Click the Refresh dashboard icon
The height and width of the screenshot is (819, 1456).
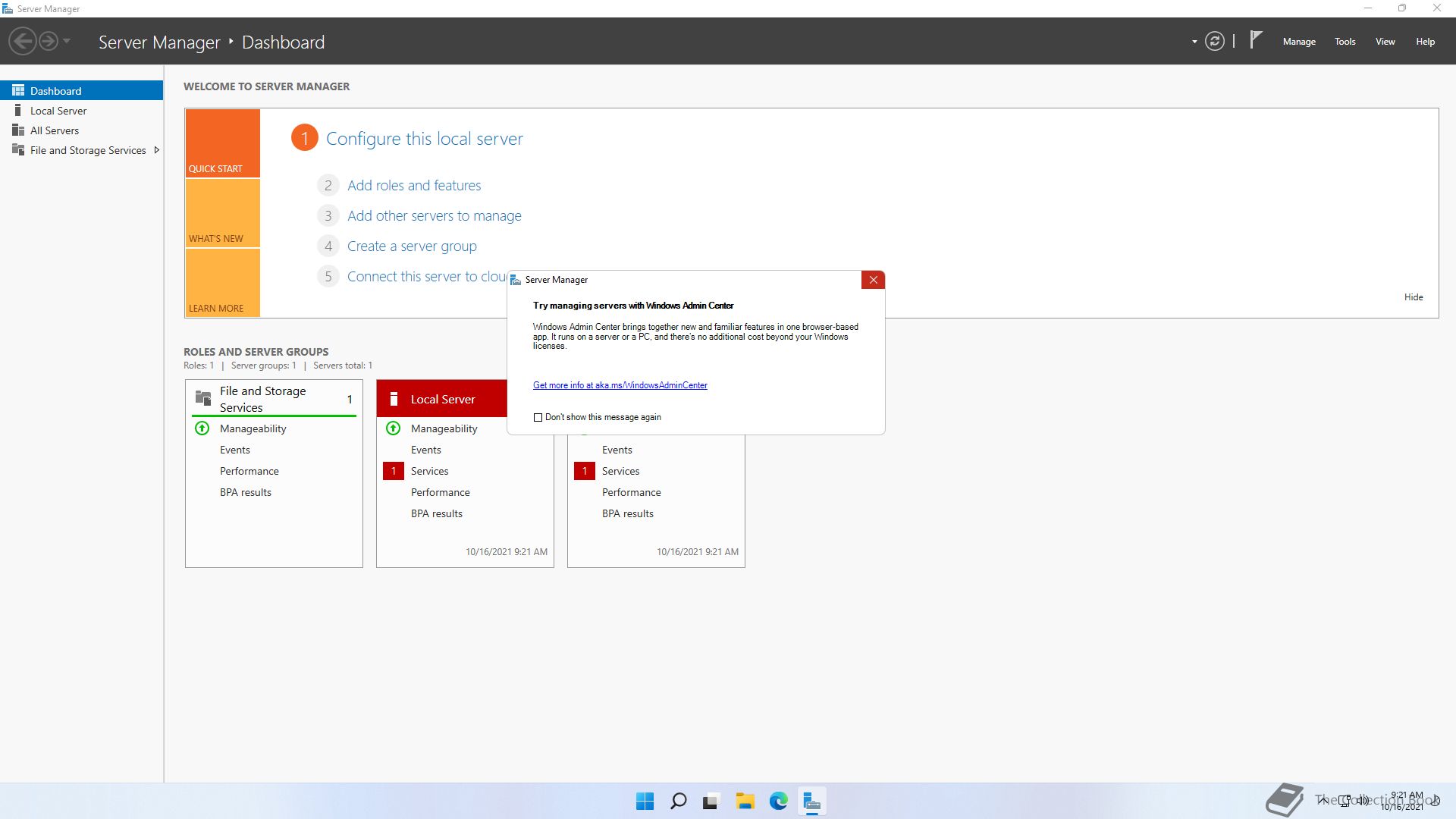pos(1214,42)
